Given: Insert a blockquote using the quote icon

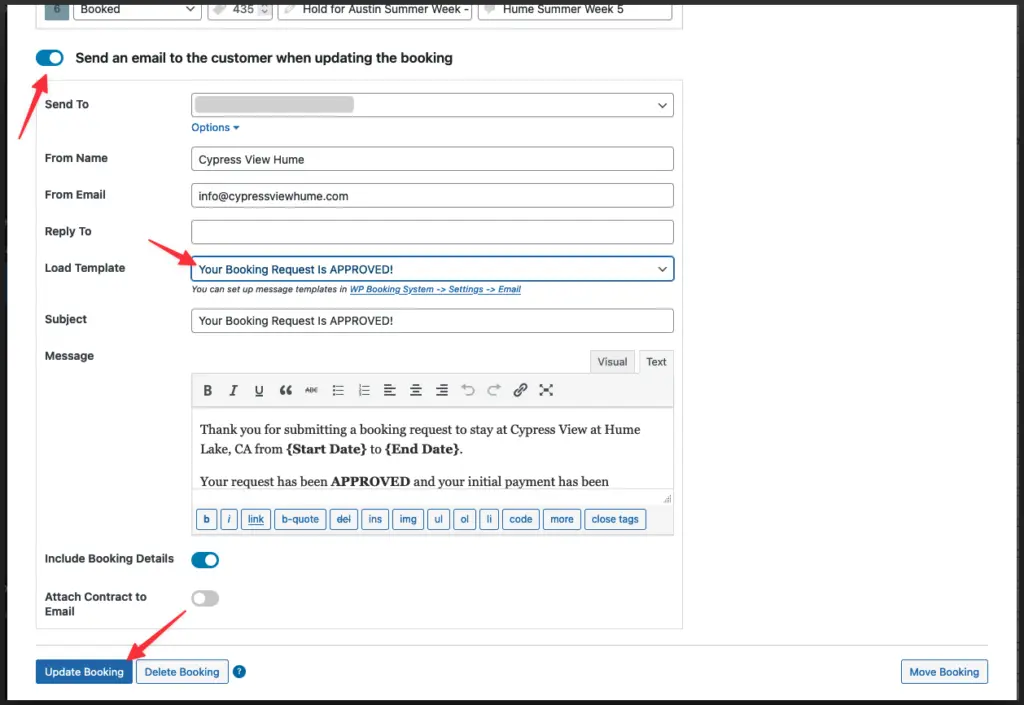Looking at the screenshot, I should (286, 390).
